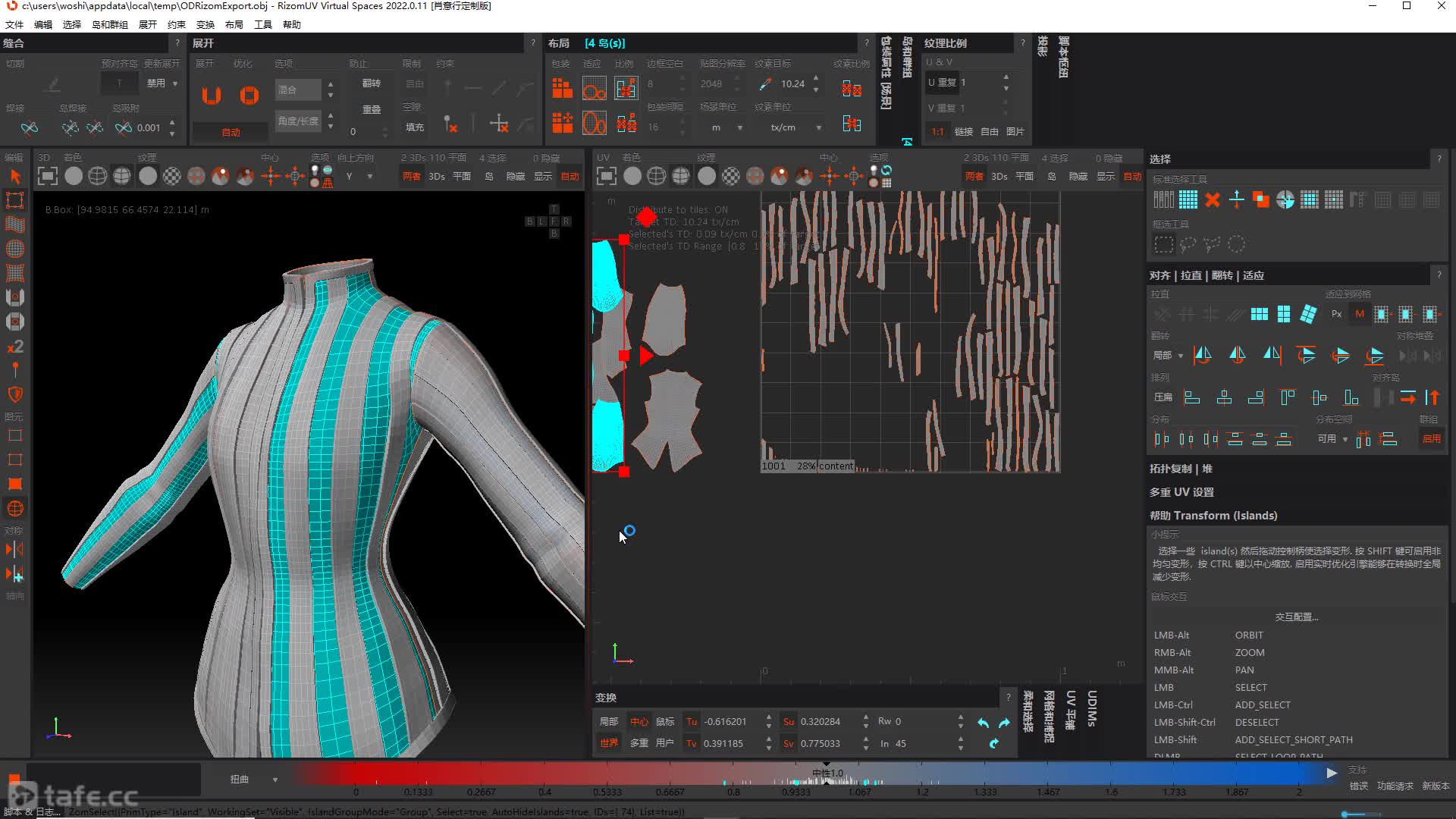
Task: Click the 交互配置... button
Action: coord(1296,617)
